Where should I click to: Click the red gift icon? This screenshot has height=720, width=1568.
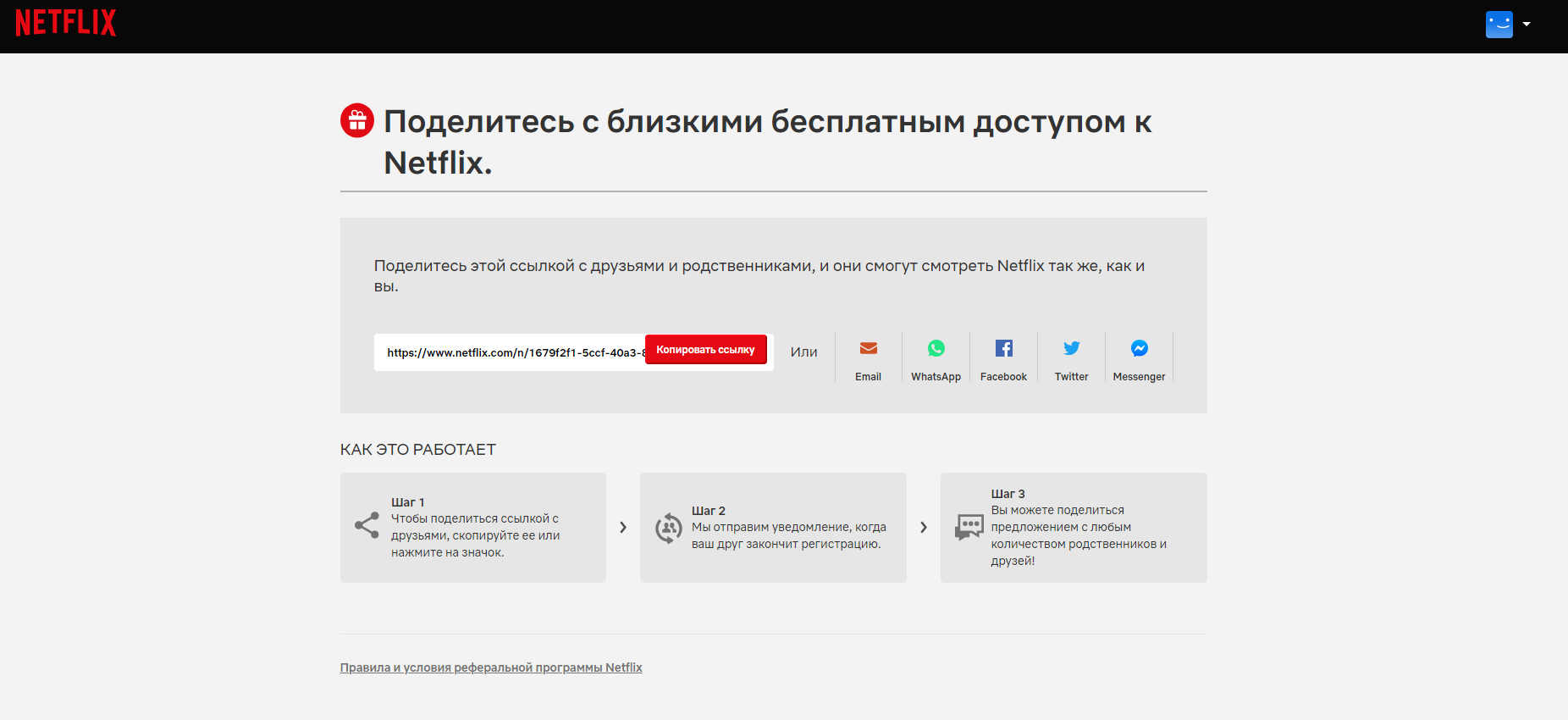point(357,121)
